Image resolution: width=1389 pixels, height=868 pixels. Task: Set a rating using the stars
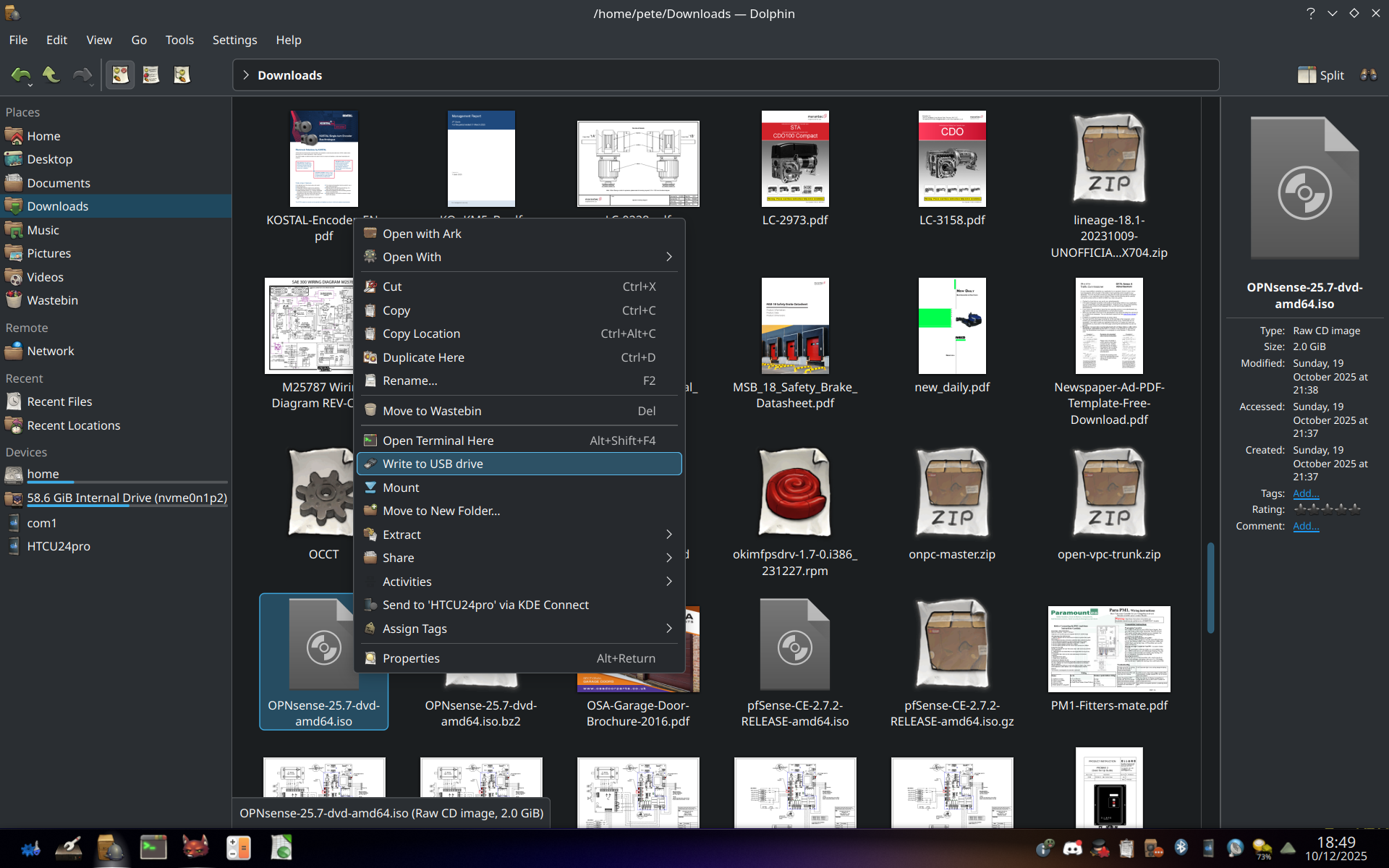1326,509
